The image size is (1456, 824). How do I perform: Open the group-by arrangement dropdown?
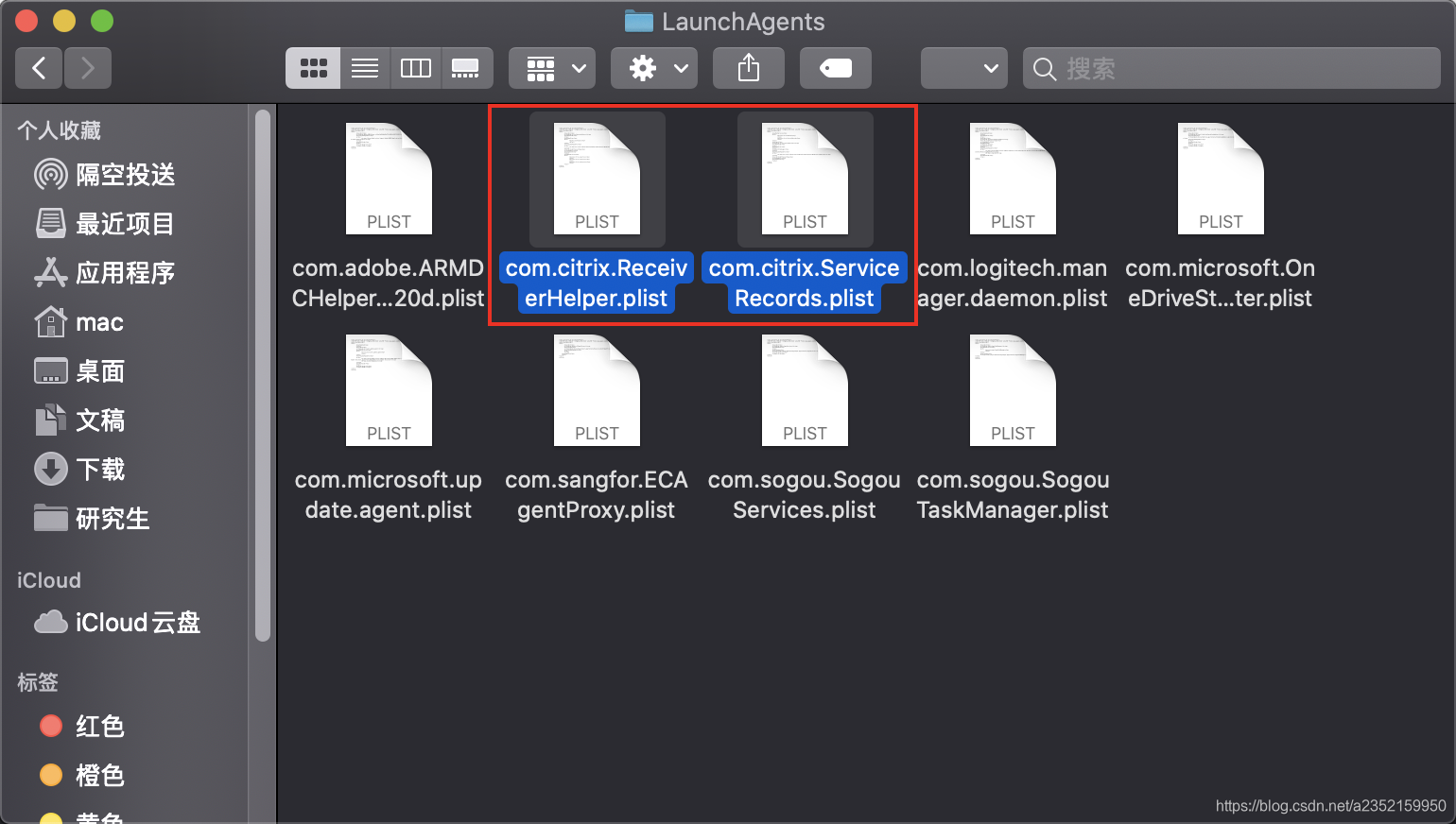pos(552,68)
